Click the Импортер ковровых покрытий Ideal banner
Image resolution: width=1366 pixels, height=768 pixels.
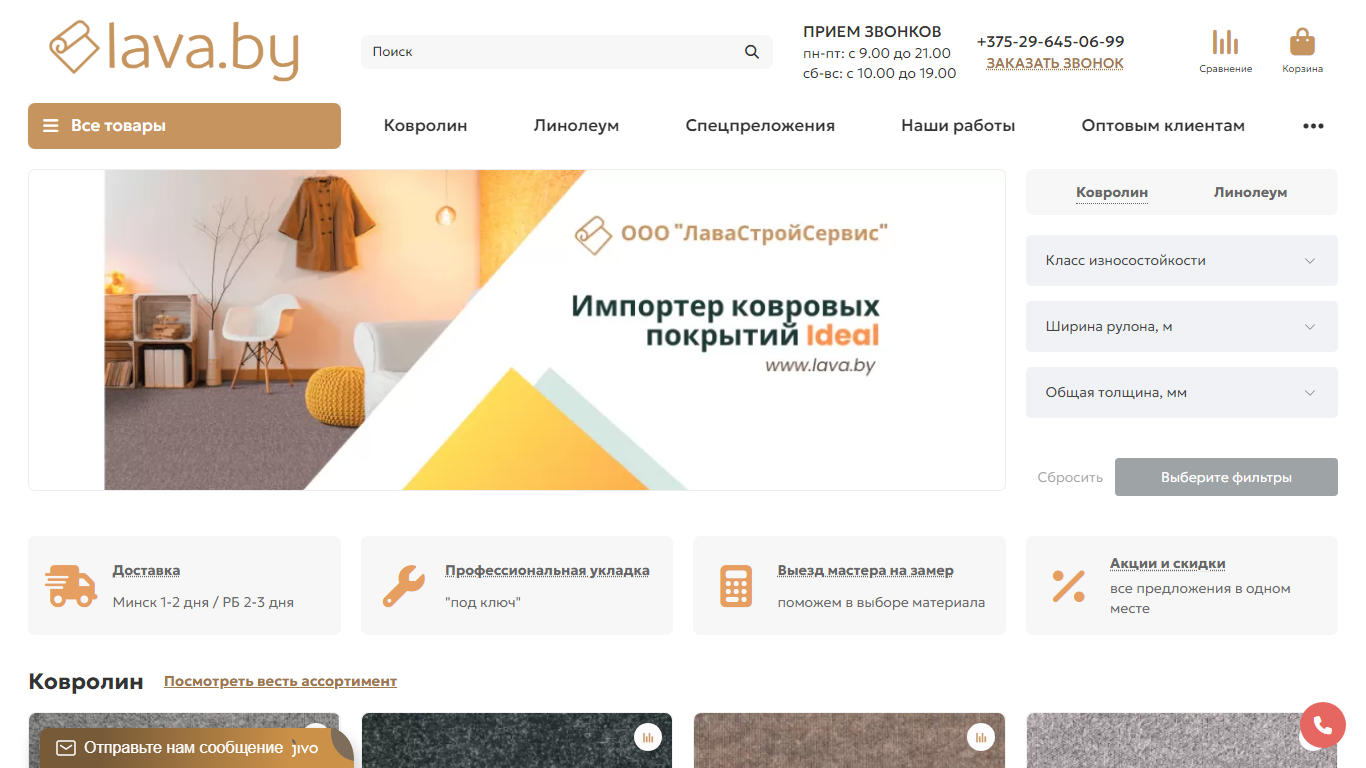pos(517,330)
